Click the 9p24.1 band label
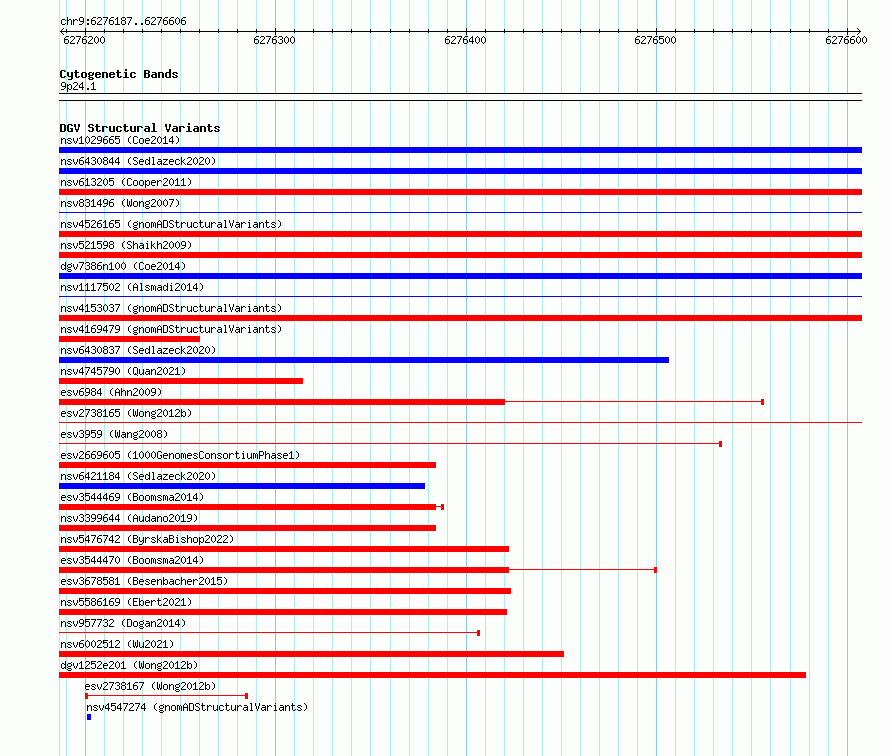This screenshot has width=890, height=756. click(x=78, y=86)
